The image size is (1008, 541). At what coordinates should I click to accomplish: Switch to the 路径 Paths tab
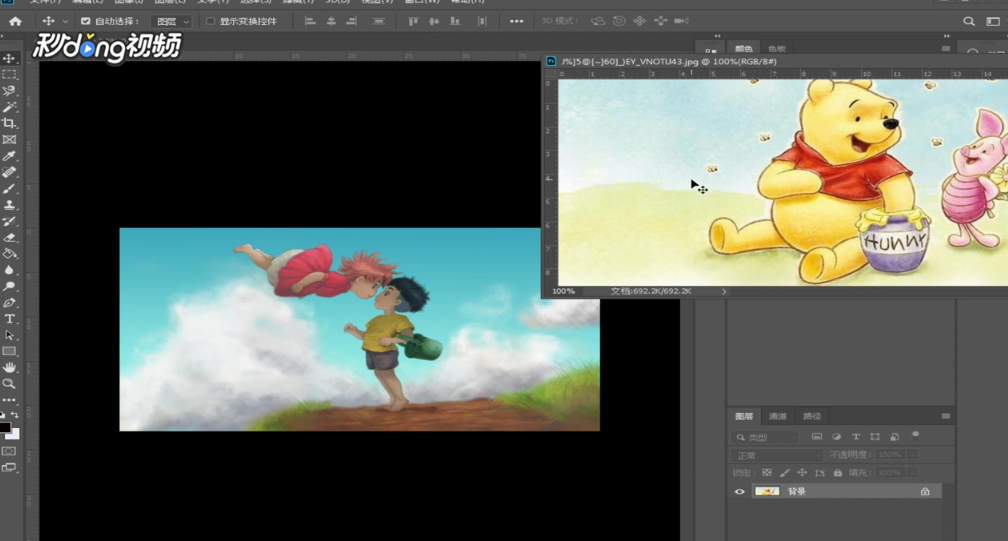click(x=812, y=416)
